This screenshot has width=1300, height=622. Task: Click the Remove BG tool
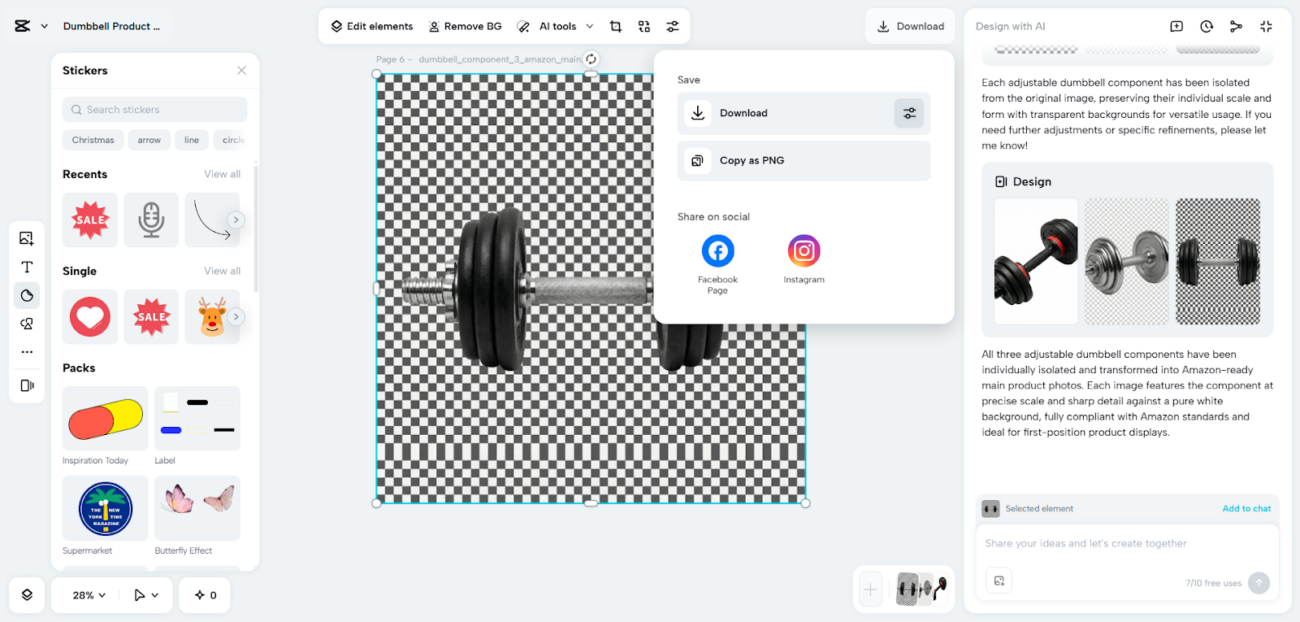pyautogui.click(x=465, y=27)
